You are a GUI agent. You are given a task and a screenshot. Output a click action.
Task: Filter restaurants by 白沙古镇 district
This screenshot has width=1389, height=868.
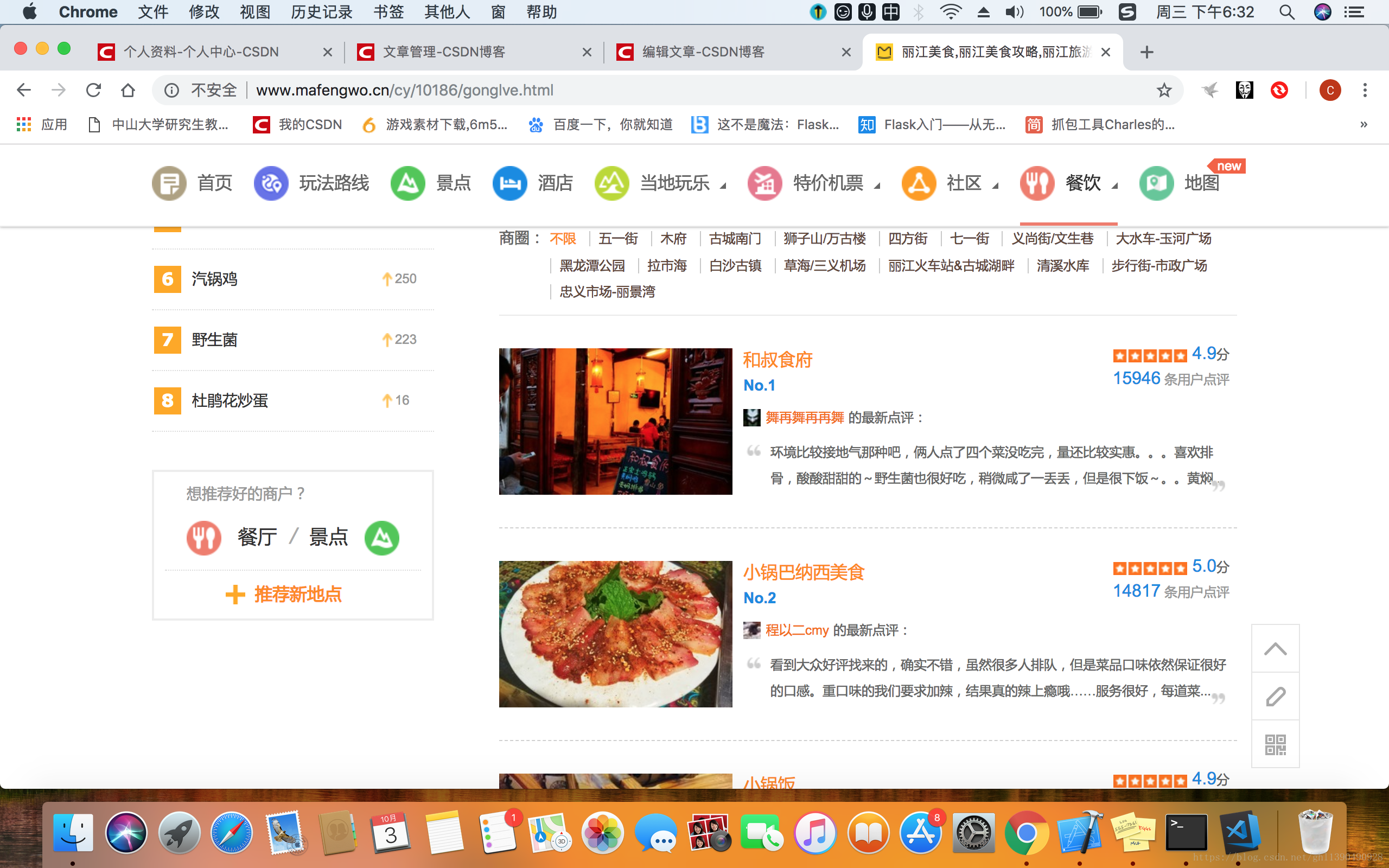(x=735, y=266)
